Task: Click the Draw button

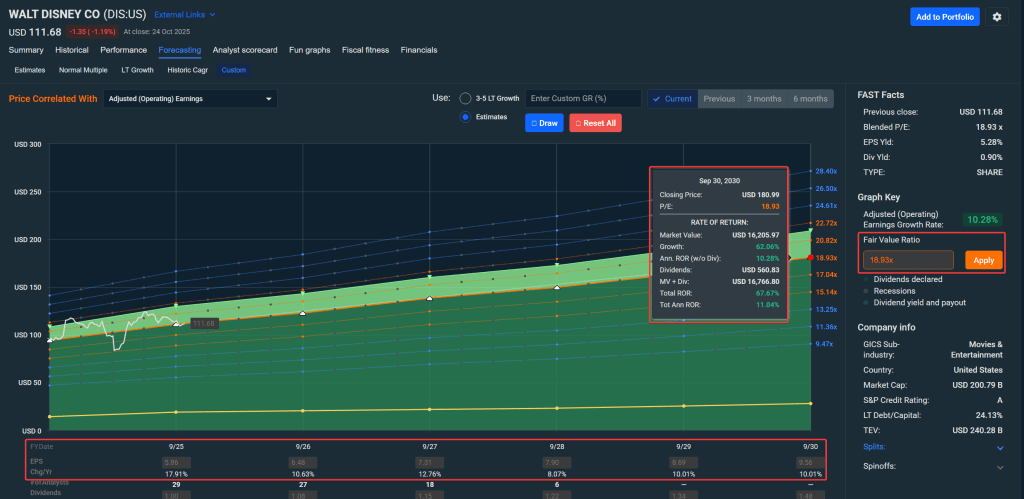Action: [x=544, y=123]
